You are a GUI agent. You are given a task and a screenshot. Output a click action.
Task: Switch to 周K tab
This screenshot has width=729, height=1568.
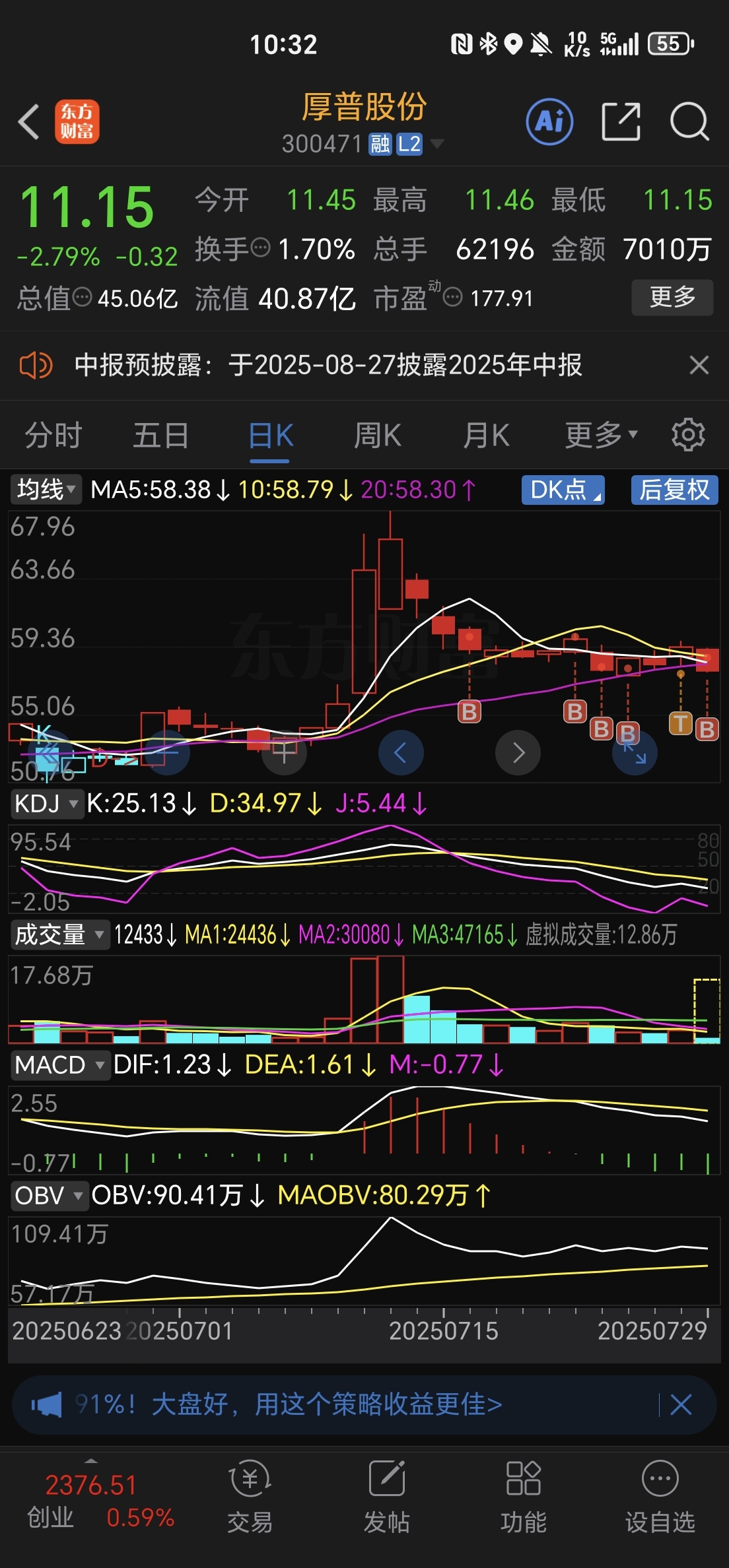378,435
